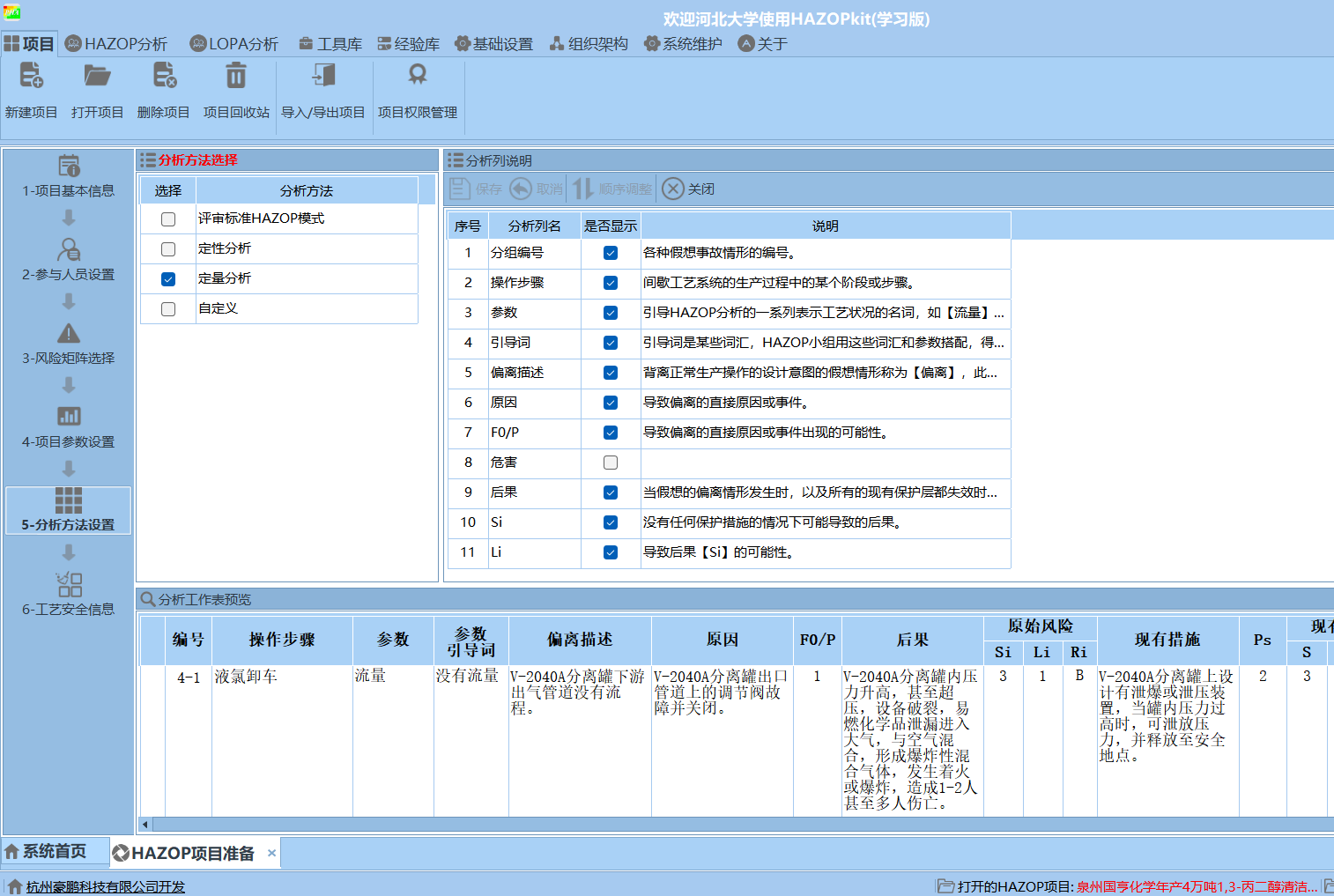The width and height of the screenshot is (1334, 896).
Task: Select the Li row in 分析列说明
Action: pyautogui.click(x=729, y=552)
